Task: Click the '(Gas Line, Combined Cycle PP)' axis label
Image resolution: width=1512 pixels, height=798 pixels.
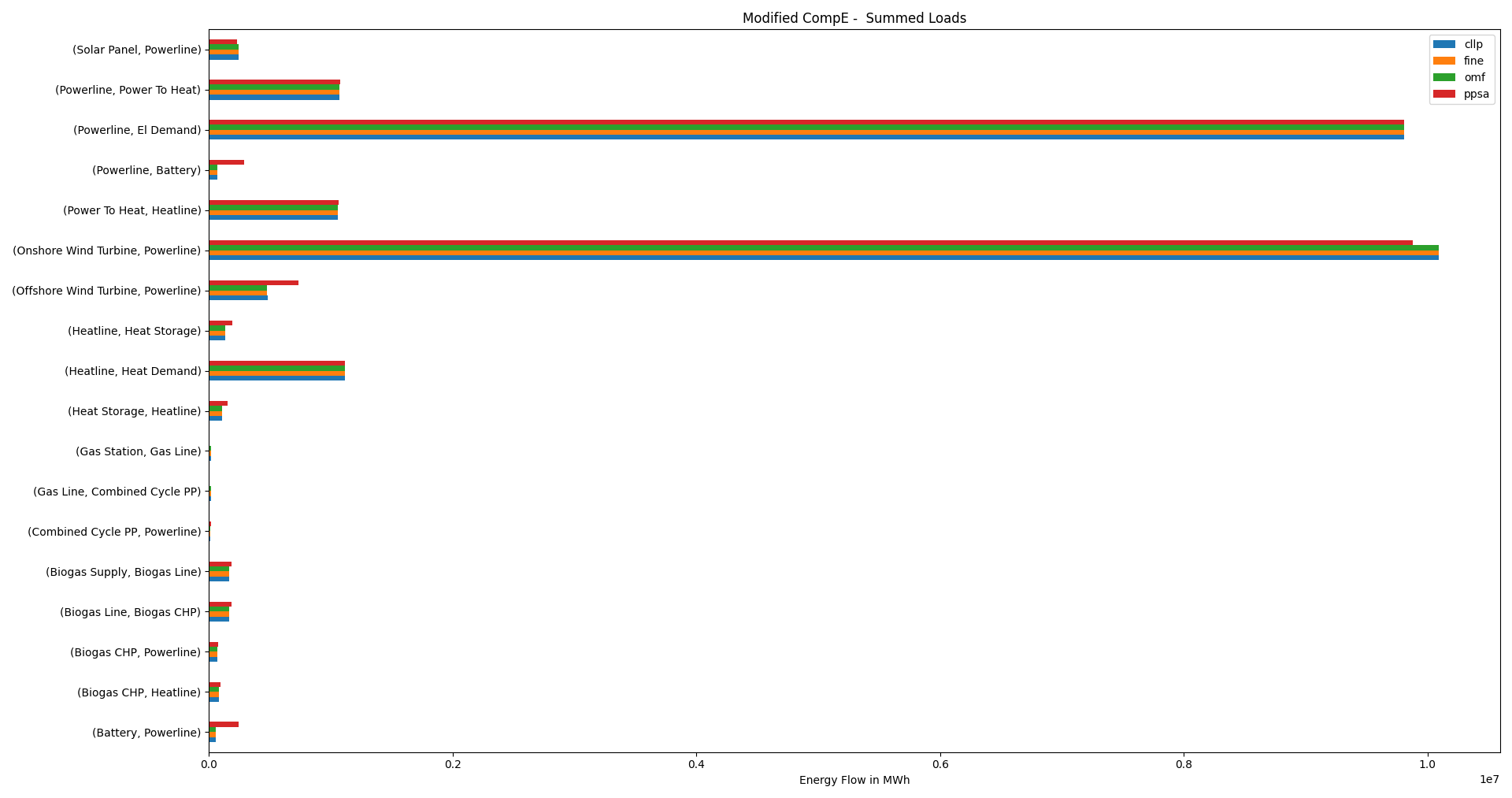Action: (117, 492)
